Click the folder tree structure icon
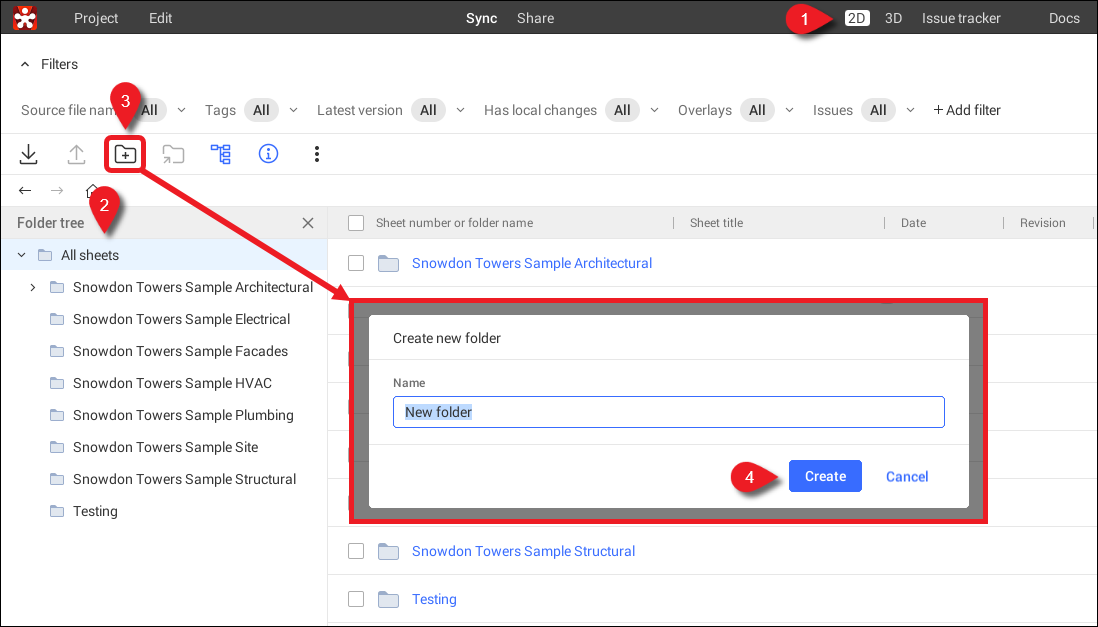The image size is (1098, 627). 220,154
